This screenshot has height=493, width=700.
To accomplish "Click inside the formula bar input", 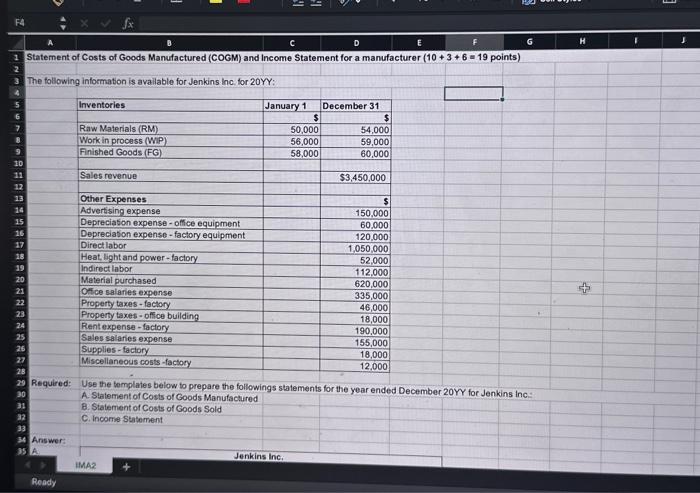I will (415, 24).
